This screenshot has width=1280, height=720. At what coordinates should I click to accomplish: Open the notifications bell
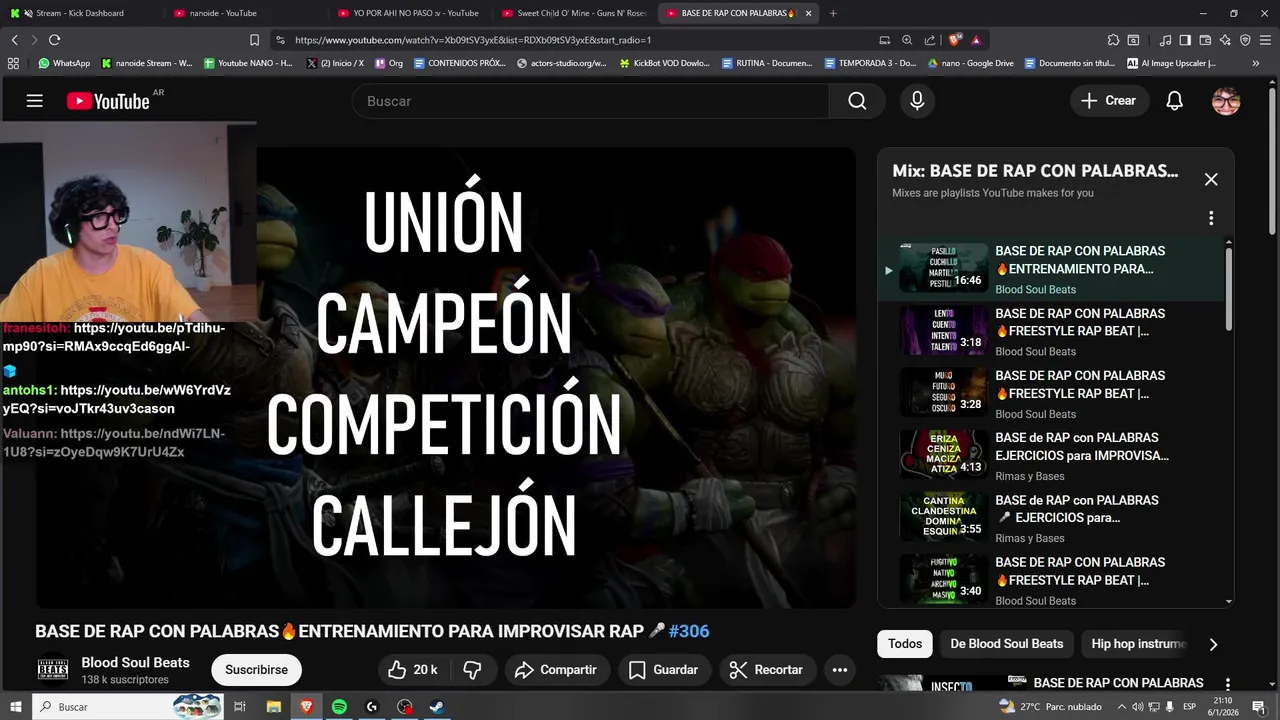click(x=1175, y=101)
